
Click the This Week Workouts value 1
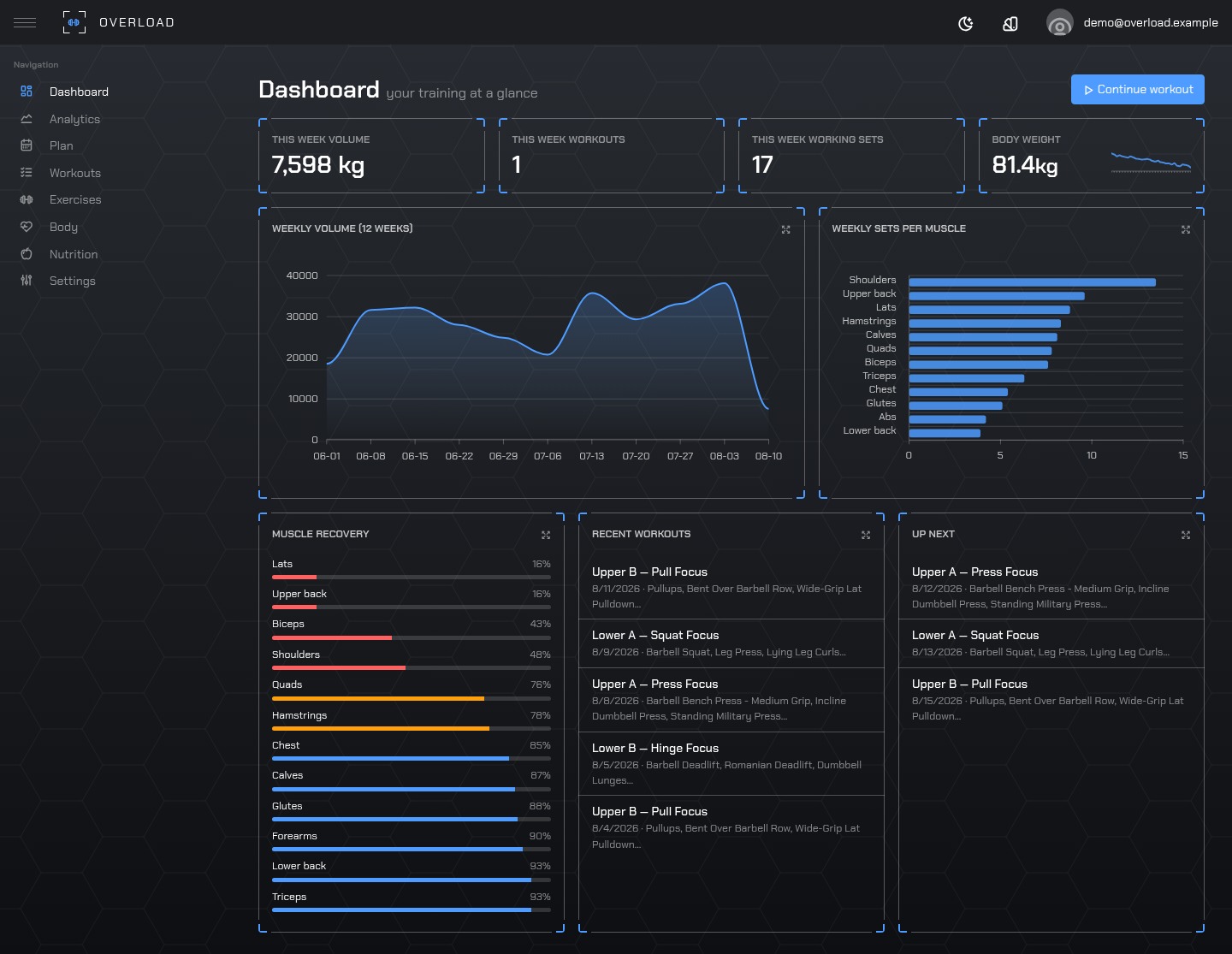coord(517,164)
